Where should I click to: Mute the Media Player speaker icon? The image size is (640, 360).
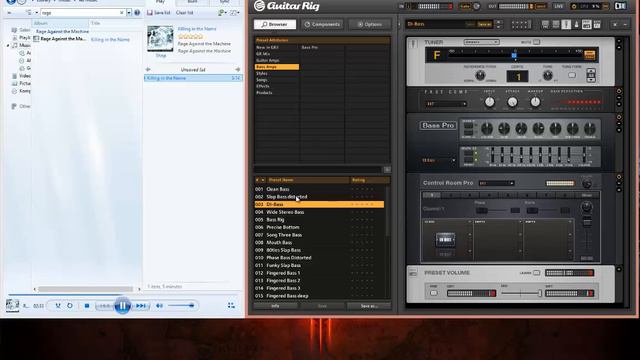(160, 306)
